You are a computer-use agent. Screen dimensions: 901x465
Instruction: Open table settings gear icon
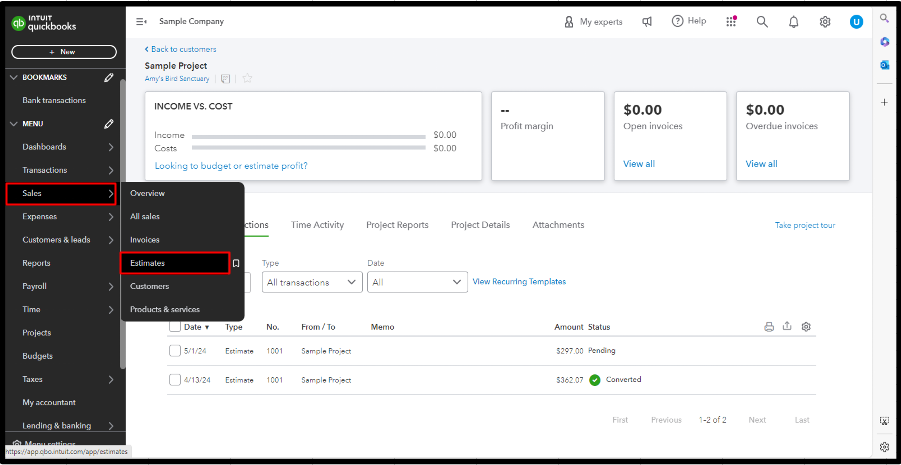pos(806,326)
